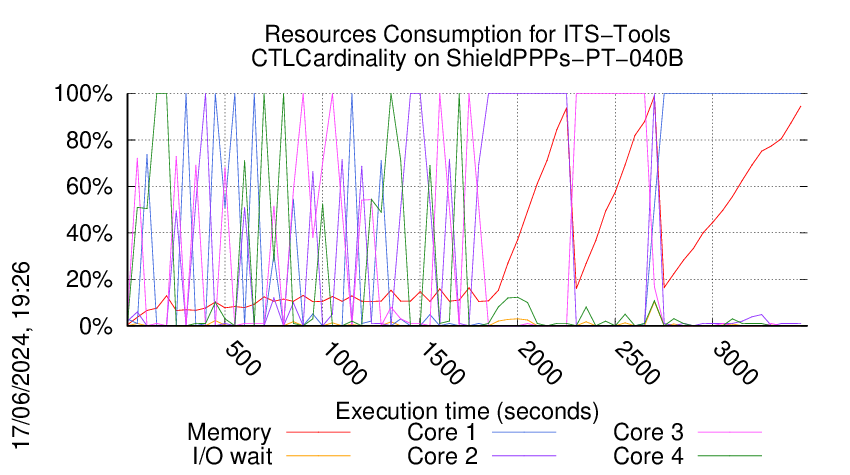
Task: Click the Core 2 legend label
Action: pyautogui.click(x=442, y=456)
